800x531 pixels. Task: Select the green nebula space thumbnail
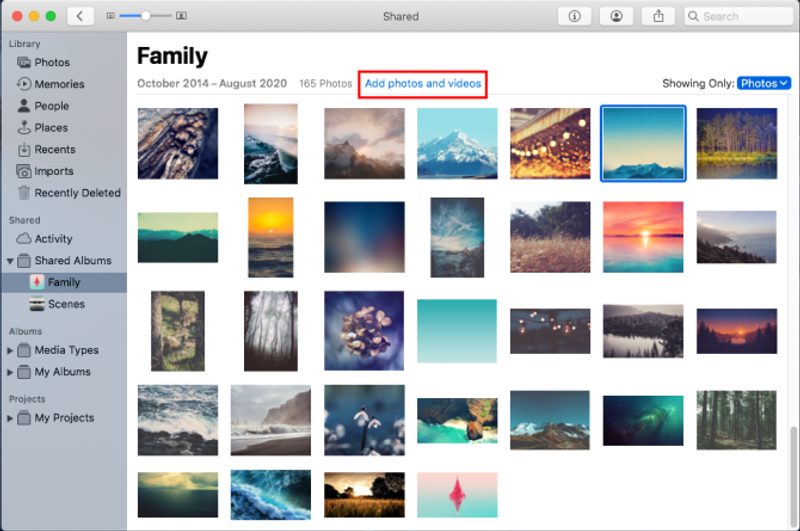pyautogui.click(x=643, y=421)
